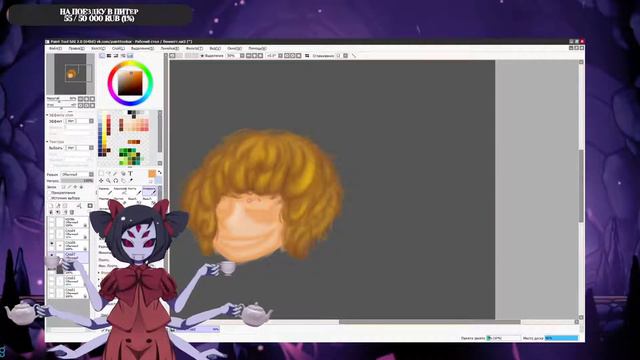Adjust the layer opacity Непрозр slider
Viewport: 640px width, 360px height.
pyautogui.click(x=77, y=180)
